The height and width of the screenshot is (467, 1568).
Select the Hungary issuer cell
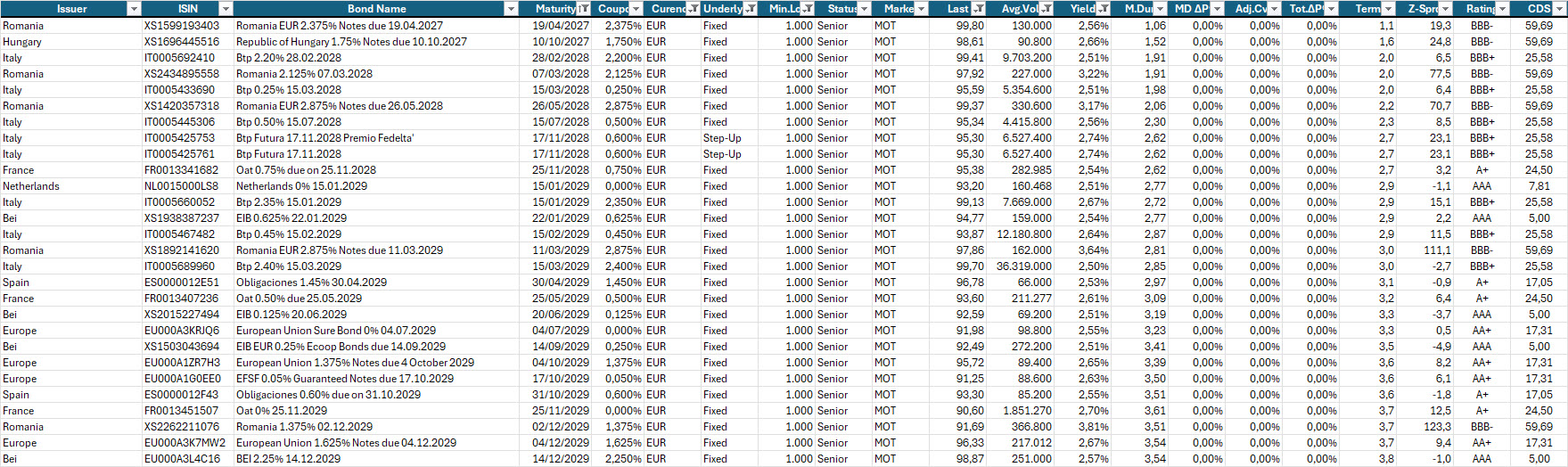click(x=22, y=42)
